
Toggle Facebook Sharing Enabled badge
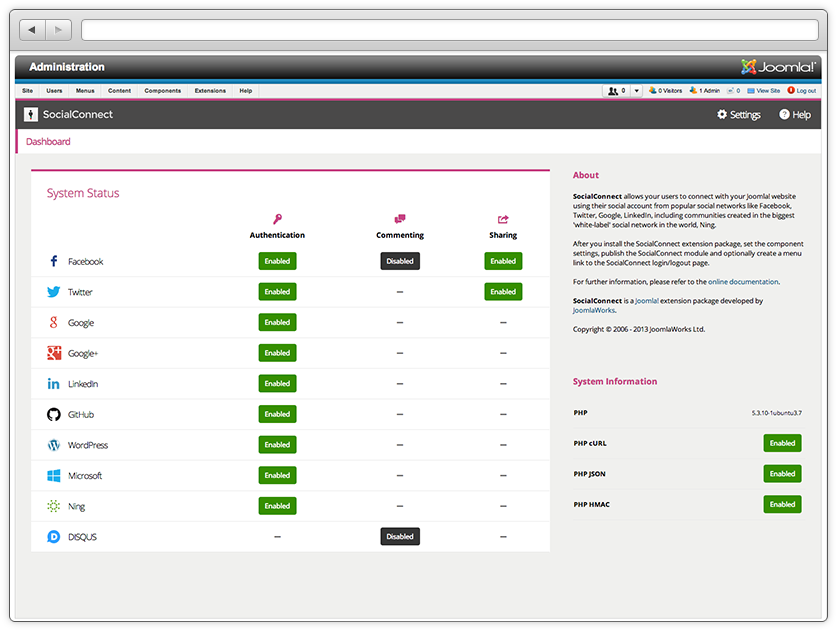click(503, 261)
